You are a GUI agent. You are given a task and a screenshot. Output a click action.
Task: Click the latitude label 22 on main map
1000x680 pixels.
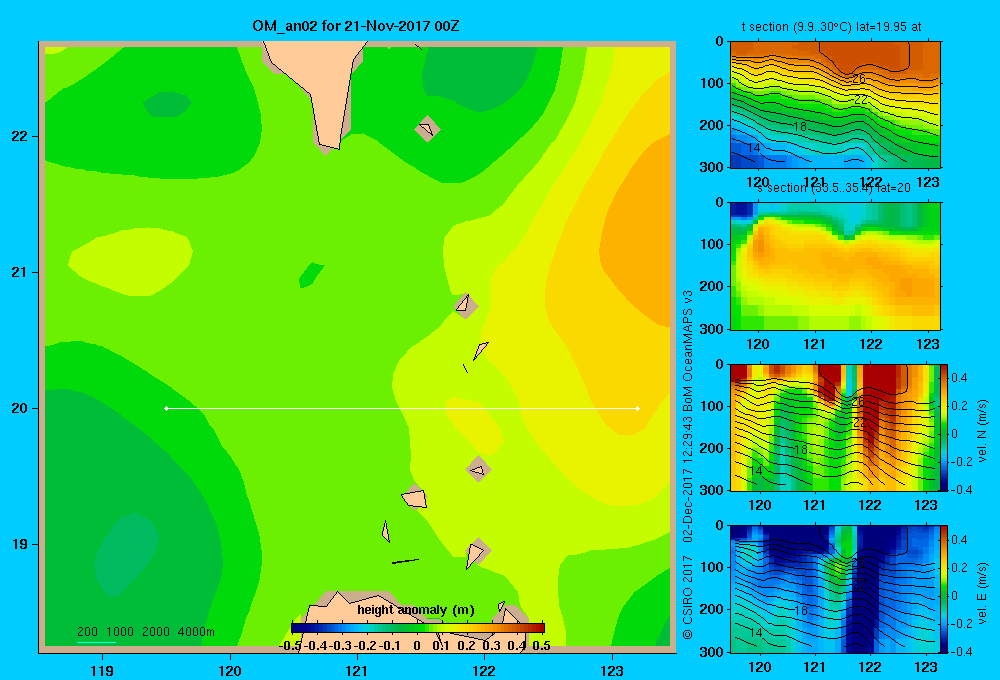[x=20, y=136]
